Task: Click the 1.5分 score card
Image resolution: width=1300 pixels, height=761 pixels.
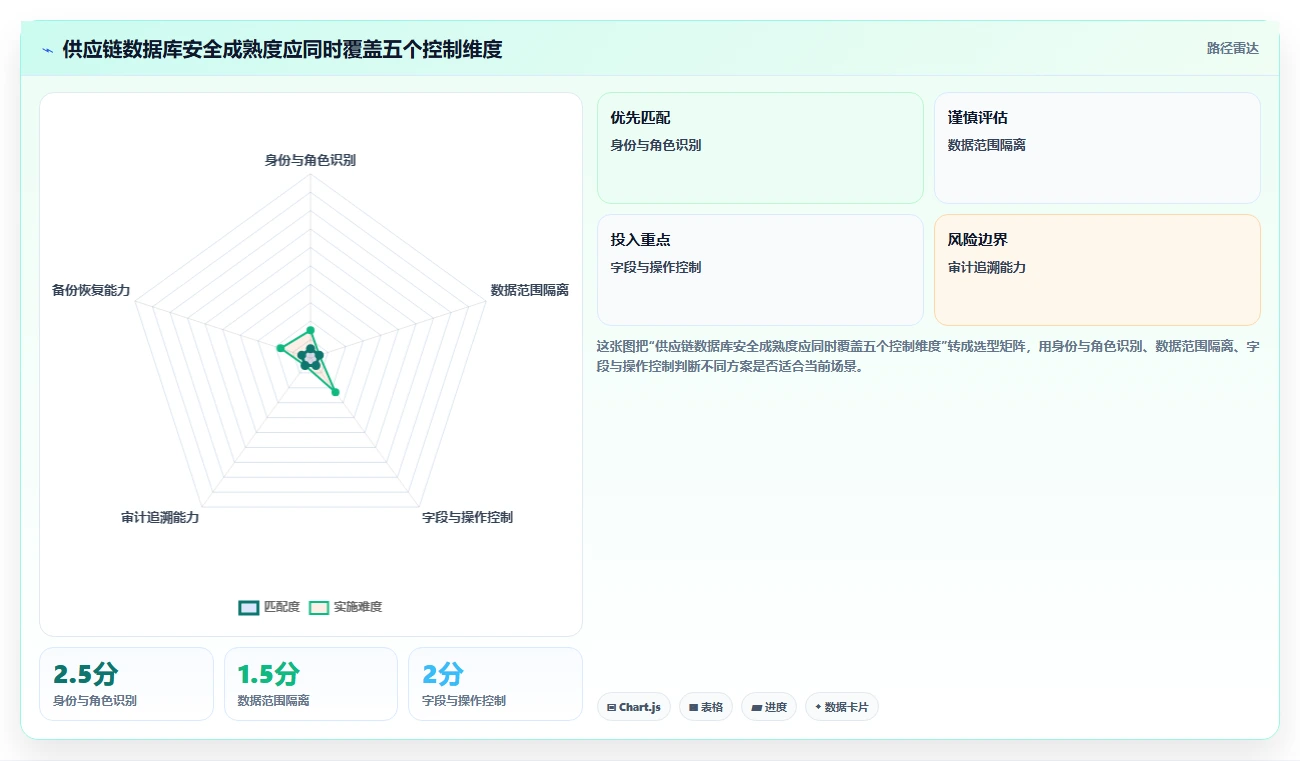Action: pyautogui.click(x=311, y=684)
